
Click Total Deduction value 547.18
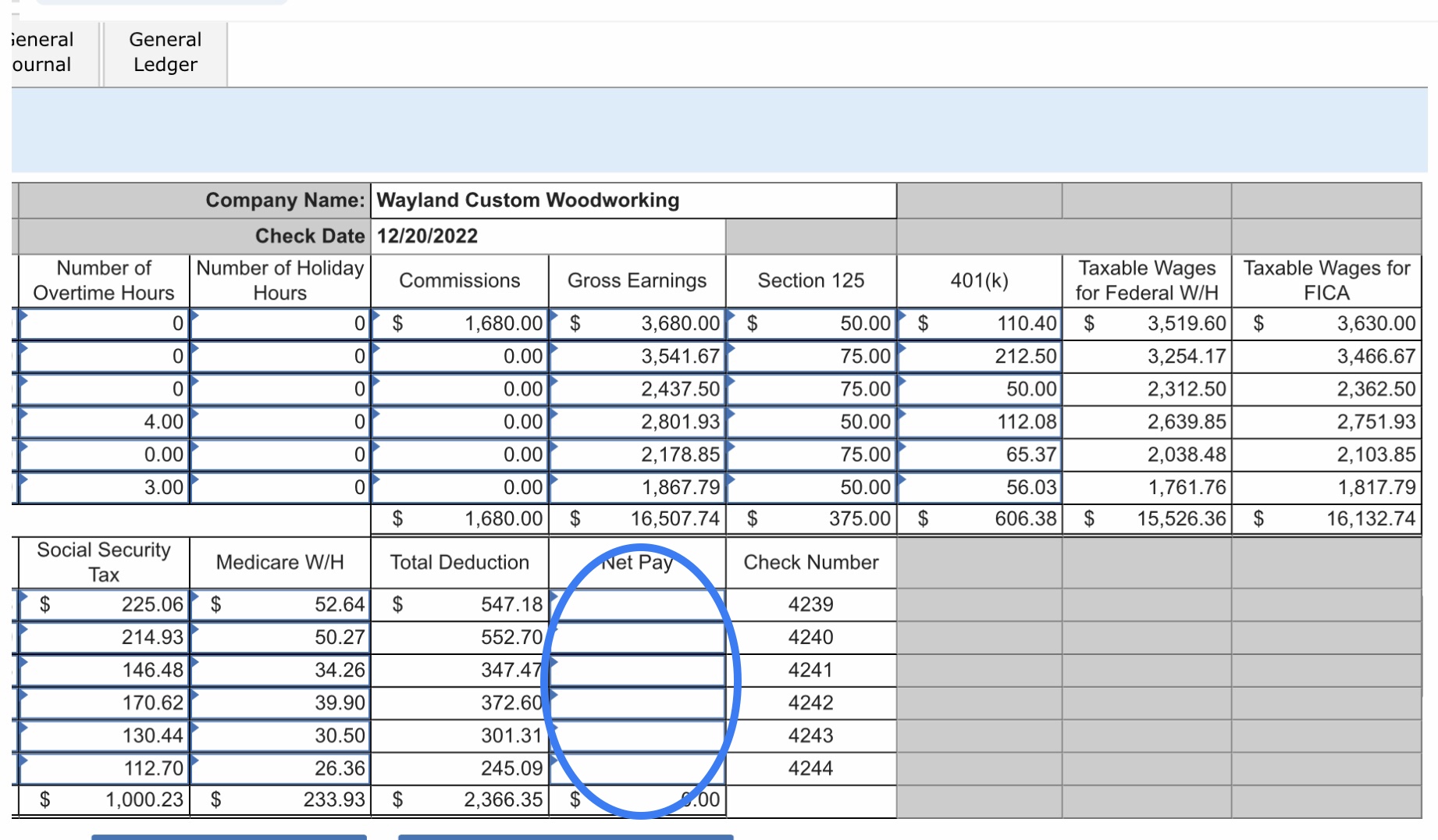(460, 604)
